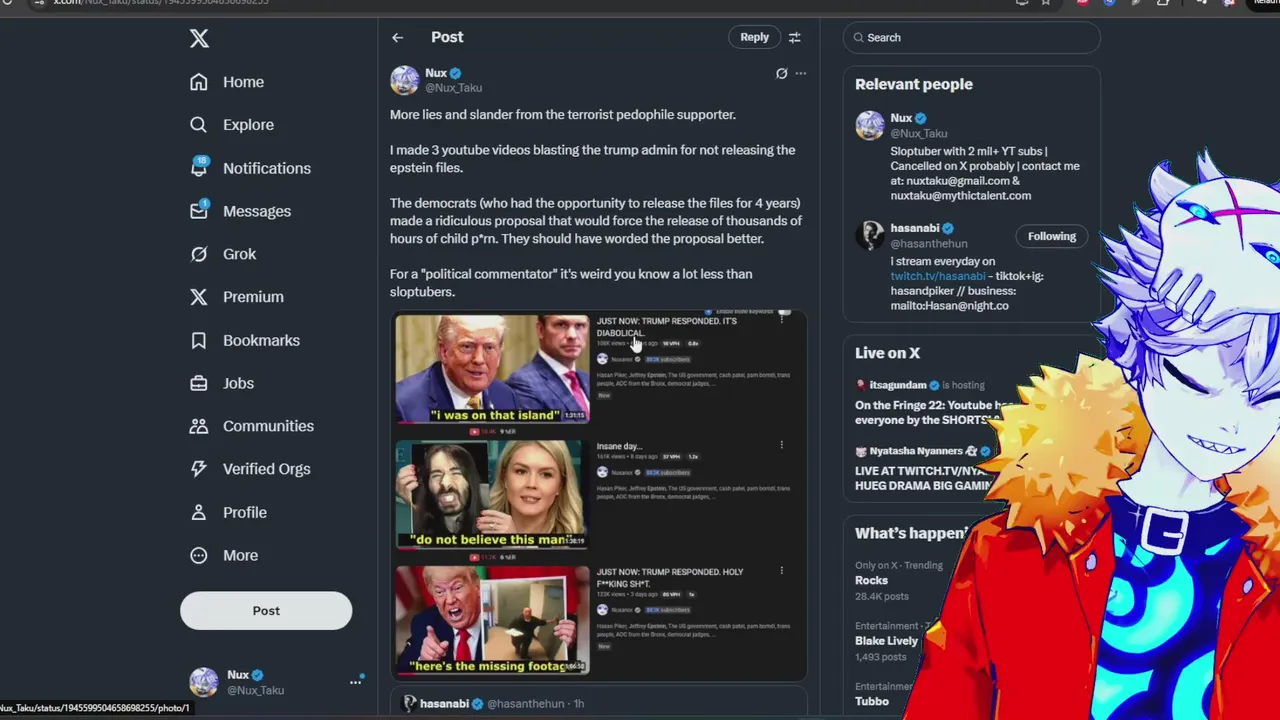Click the Bookmarks icon
The image size is (1280, 720).
(x=199, y=340)
